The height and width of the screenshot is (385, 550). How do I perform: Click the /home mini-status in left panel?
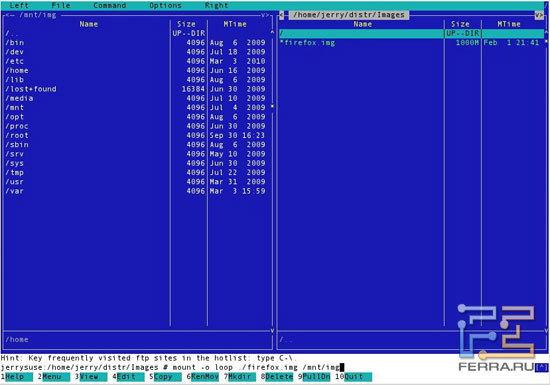click(17, 339)
